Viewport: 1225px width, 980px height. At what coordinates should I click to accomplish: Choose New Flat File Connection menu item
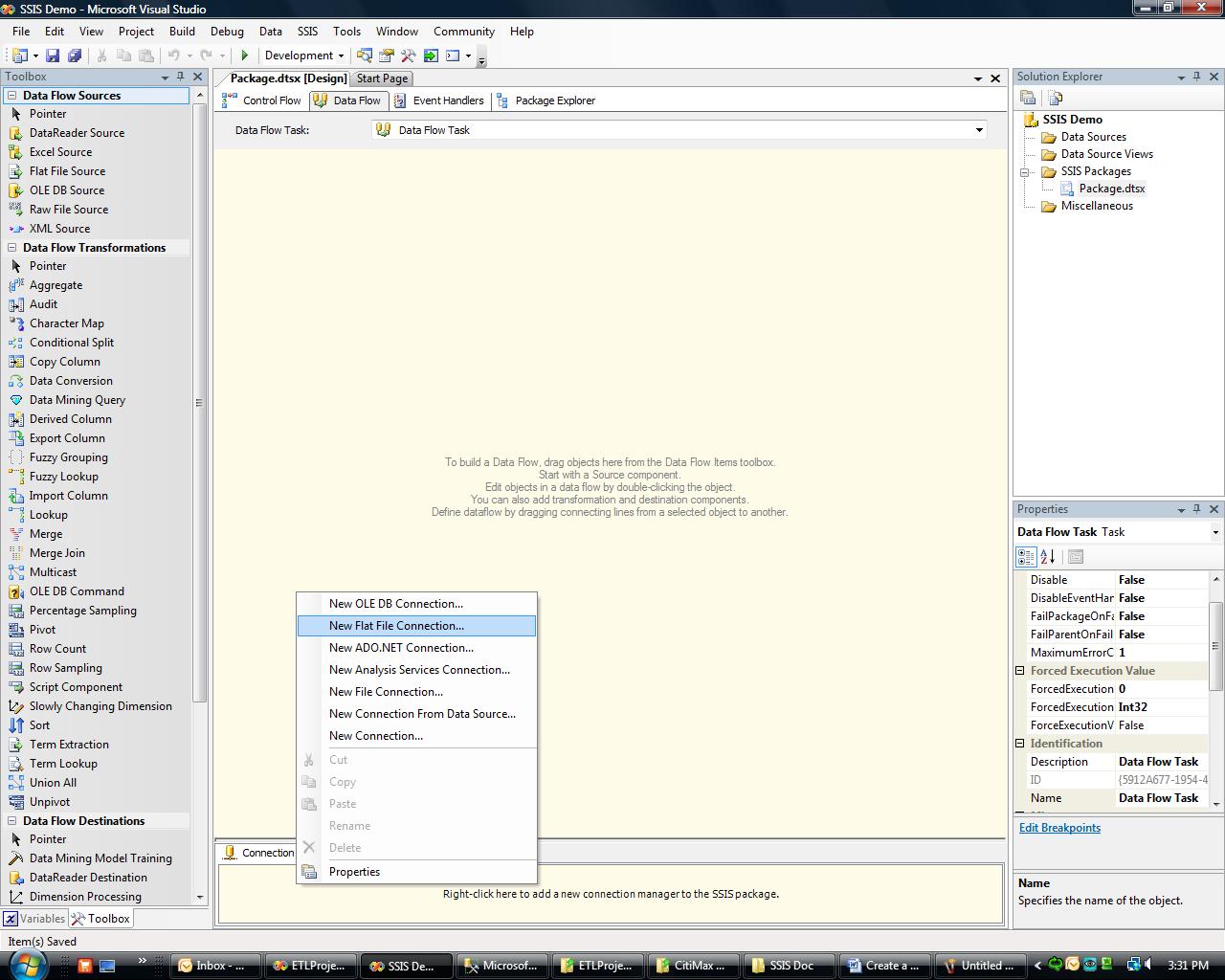396,626
